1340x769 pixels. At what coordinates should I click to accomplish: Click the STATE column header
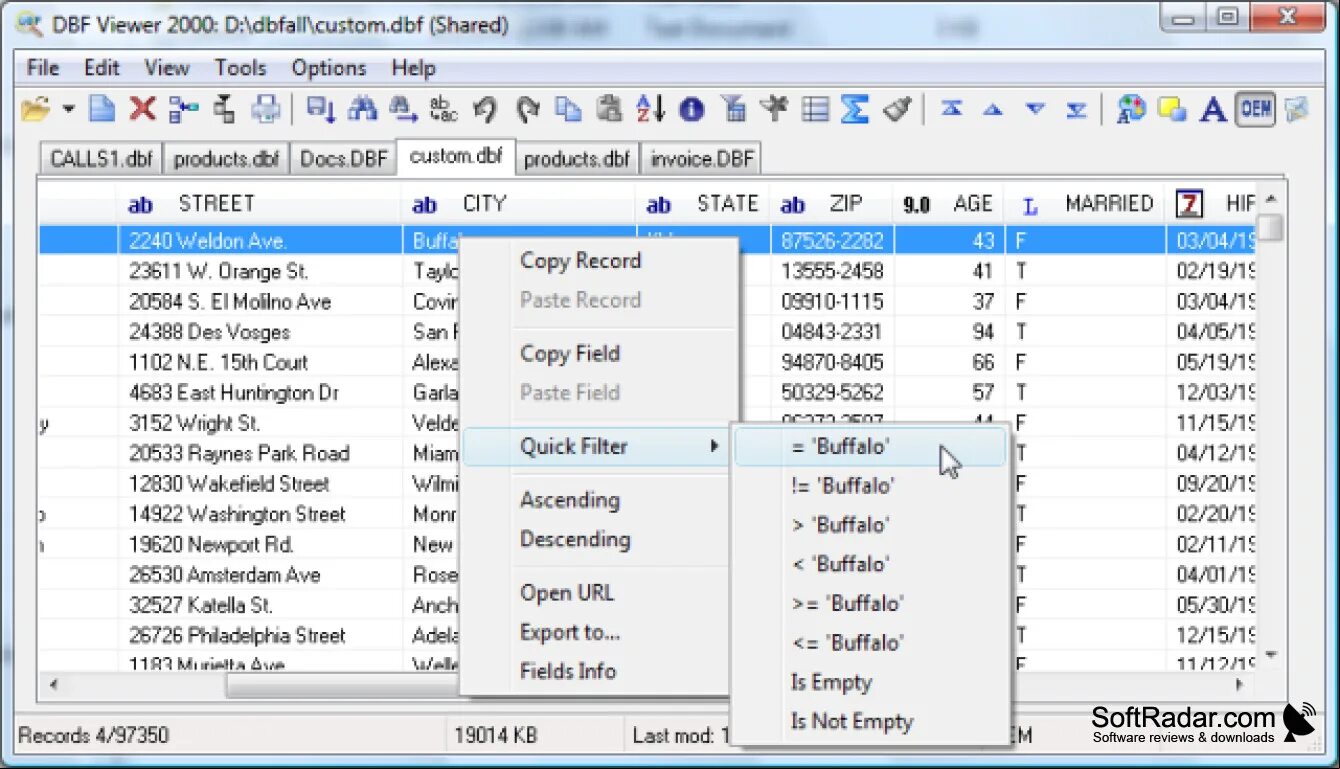pyautogui.click(x=703, y=204)
